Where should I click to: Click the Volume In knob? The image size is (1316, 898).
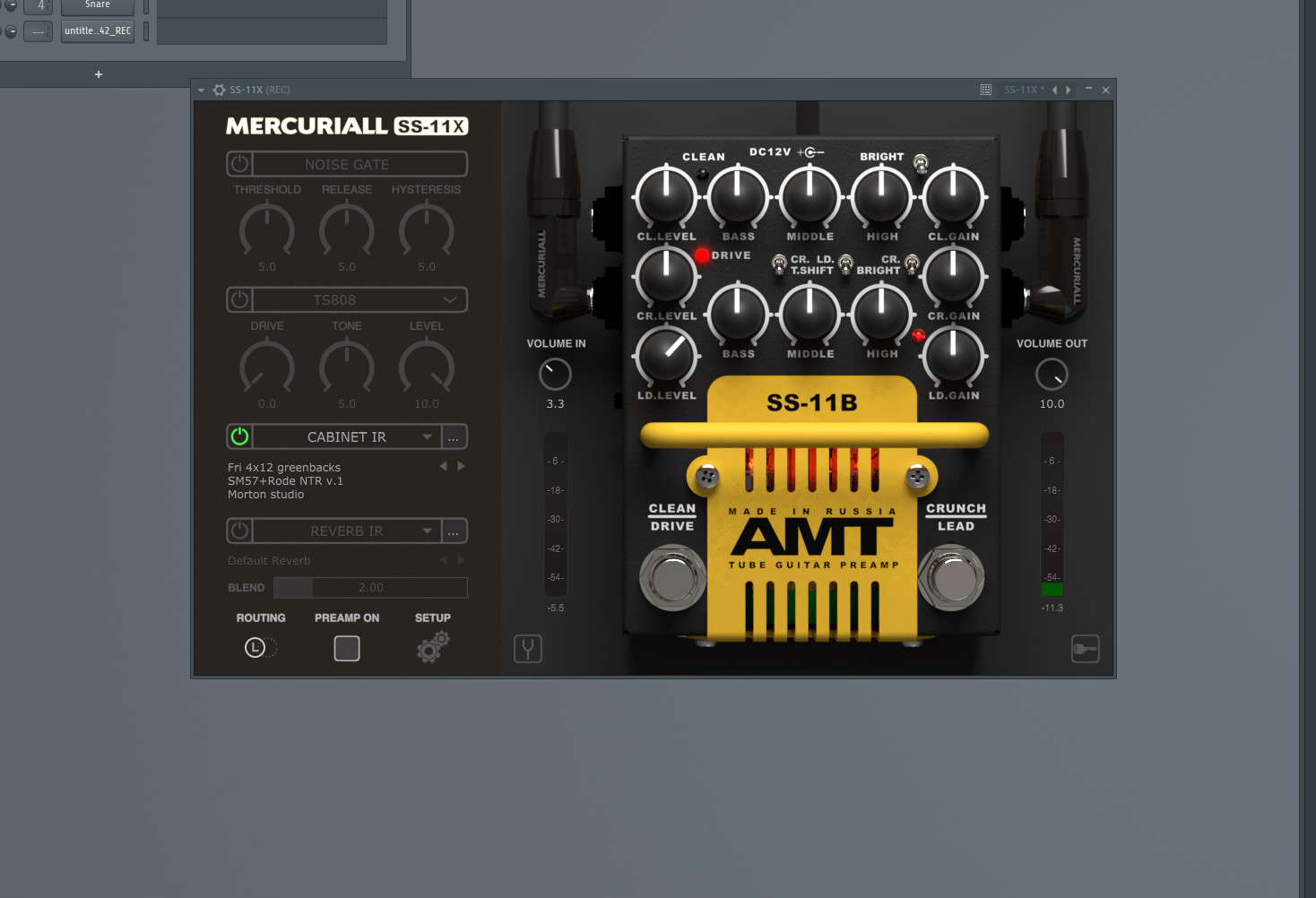[x=555, y=375]
